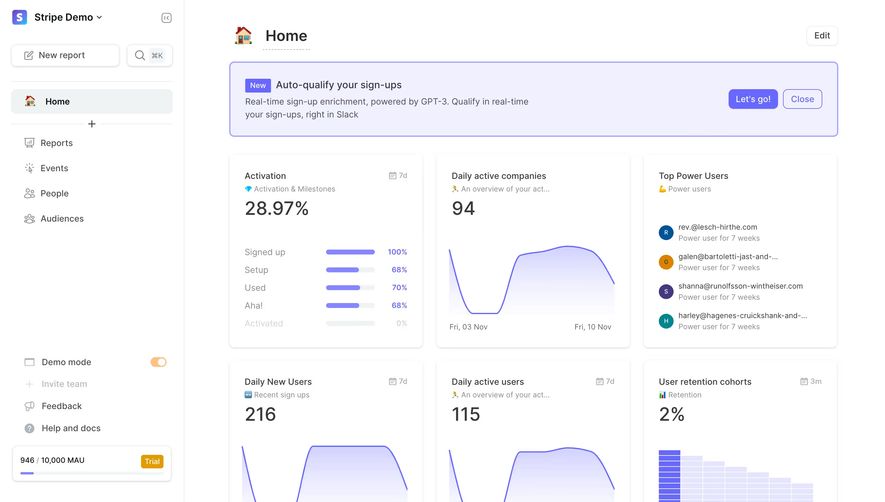This screenshot has width=885, height=502.
Task: Click the Aha! funnel row label
Action: [x=253, y=305]
